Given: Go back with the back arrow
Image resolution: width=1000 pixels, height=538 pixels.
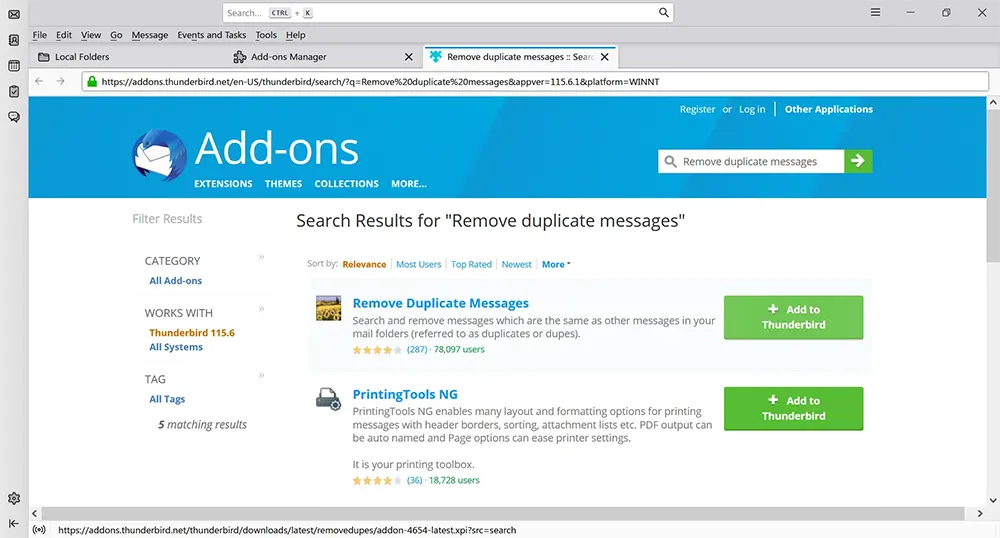Looking at the screenshot, I should (40, 81).
